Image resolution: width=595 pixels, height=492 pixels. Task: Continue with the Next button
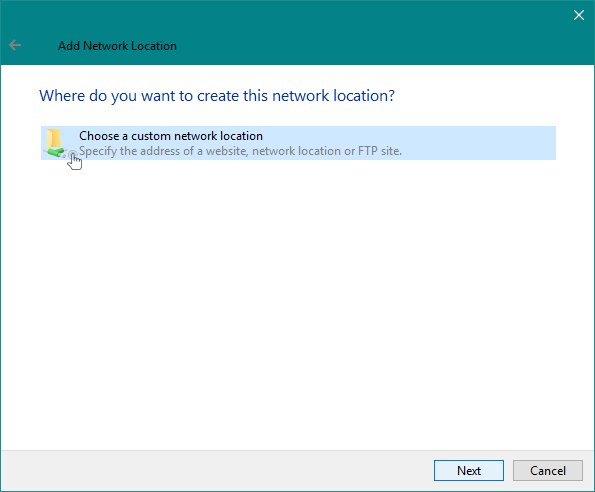coord(469,470)
